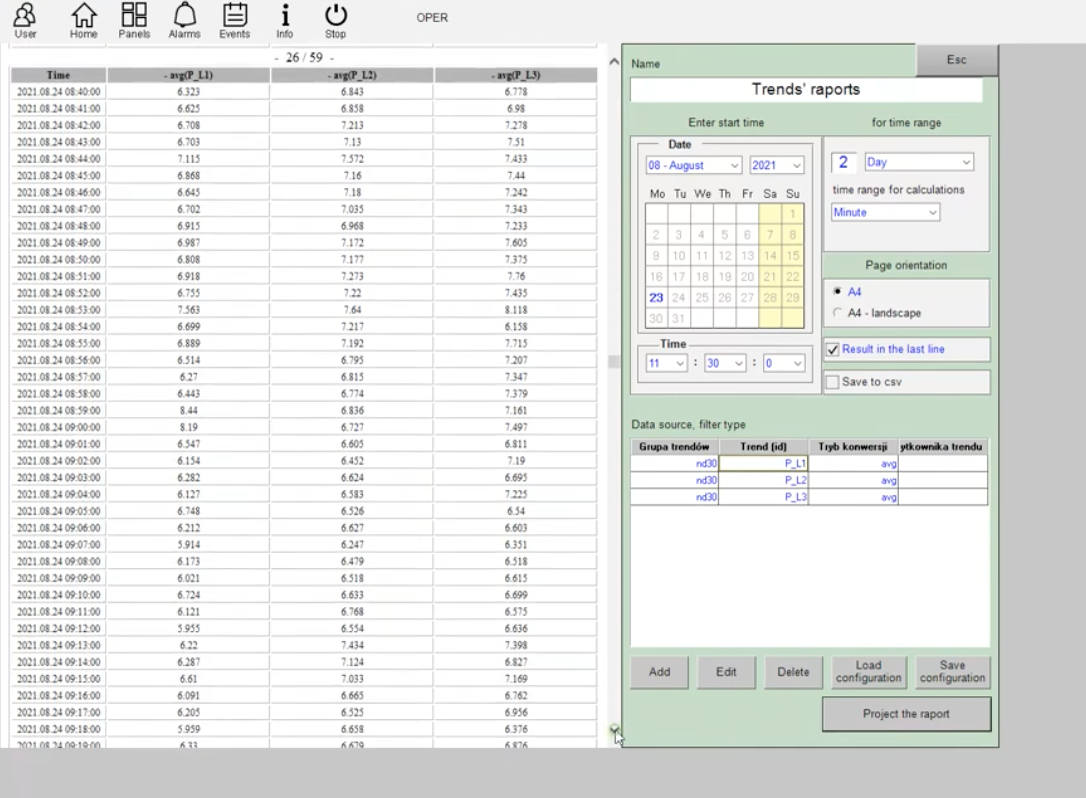Screen dimensions: 1086x798
Task: Click the 2021.08.24 09:00:00 time cell
Action: [x=58, y=427]
